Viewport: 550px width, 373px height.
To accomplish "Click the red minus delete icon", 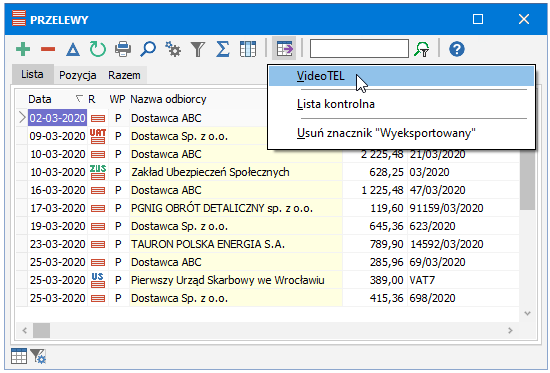I will coord(48,49).
